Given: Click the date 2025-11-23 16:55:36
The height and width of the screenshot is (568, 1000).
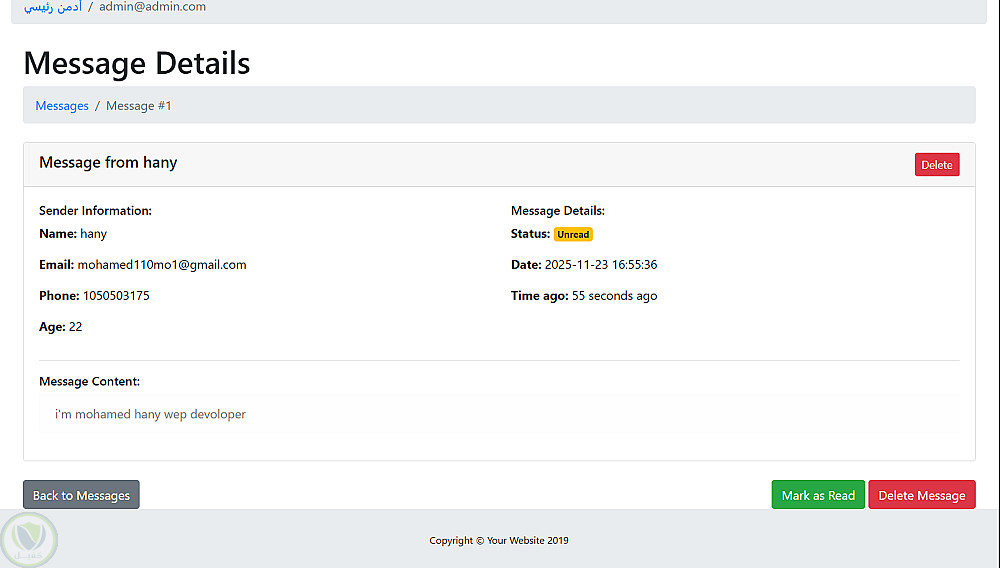Looking at the screenshot, I should point(601,265).
